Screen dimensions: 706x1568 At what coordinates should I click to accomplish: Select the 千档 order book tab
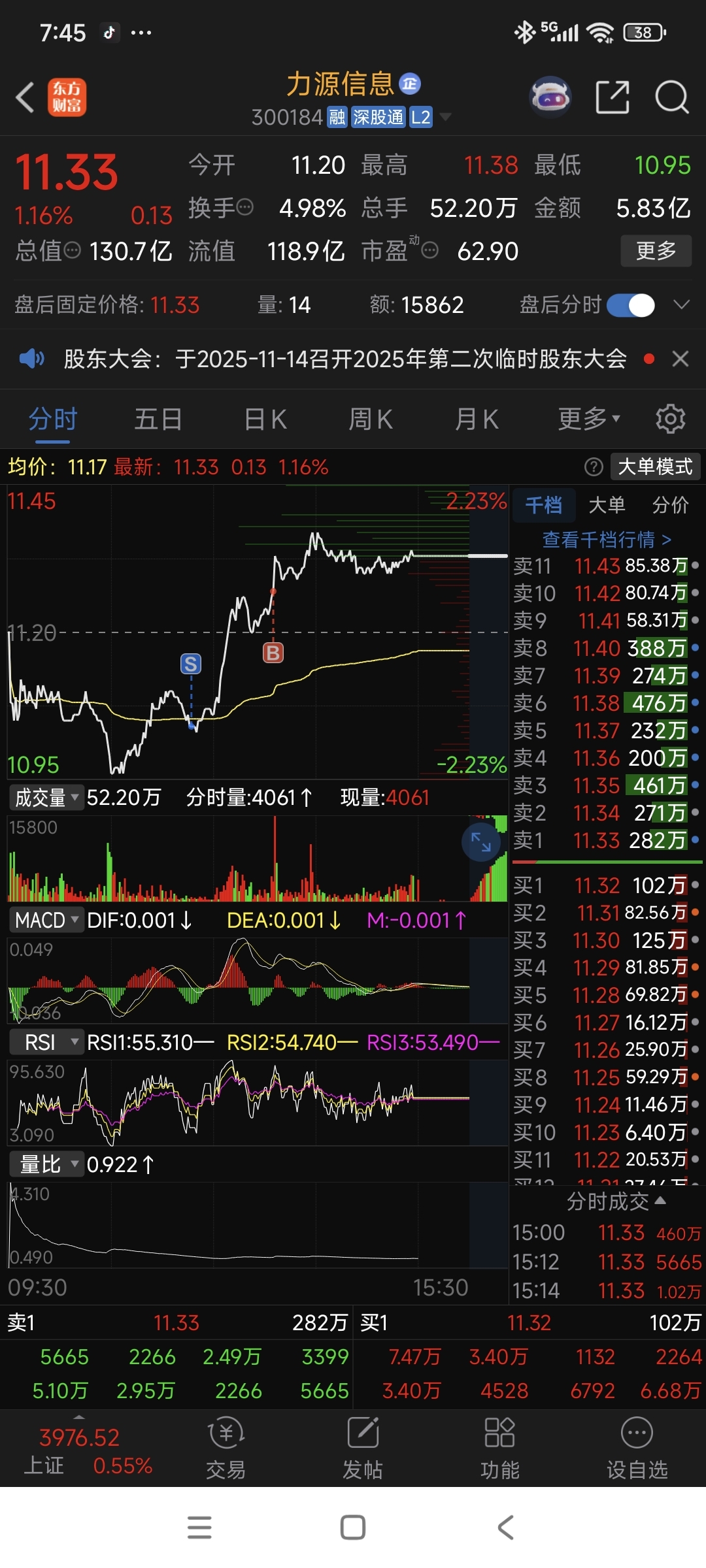(544, 505)
